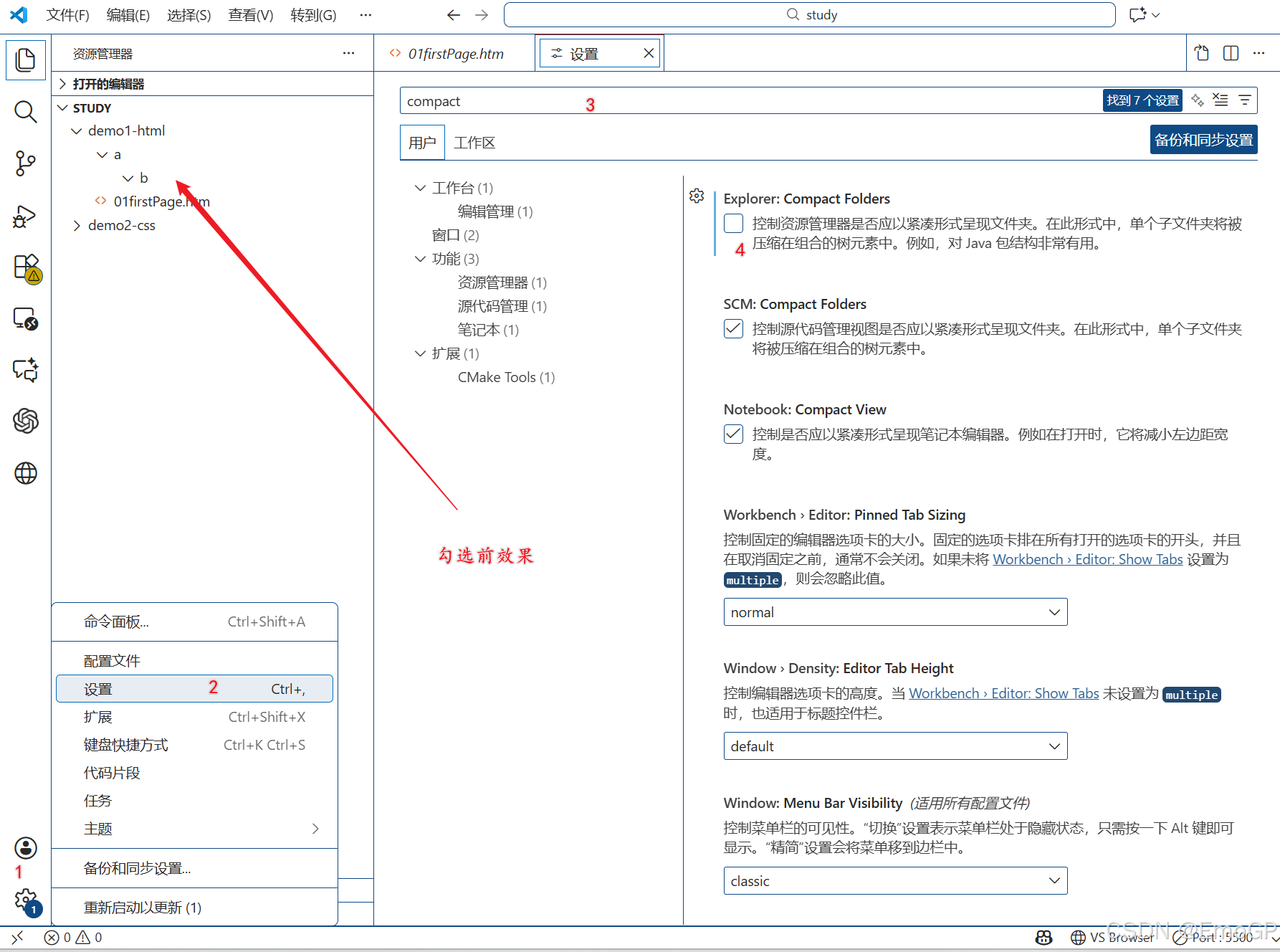The image size is (1280, 952).
Task: Open the 文件(F) menu
Action: click(x=67, y=15)
